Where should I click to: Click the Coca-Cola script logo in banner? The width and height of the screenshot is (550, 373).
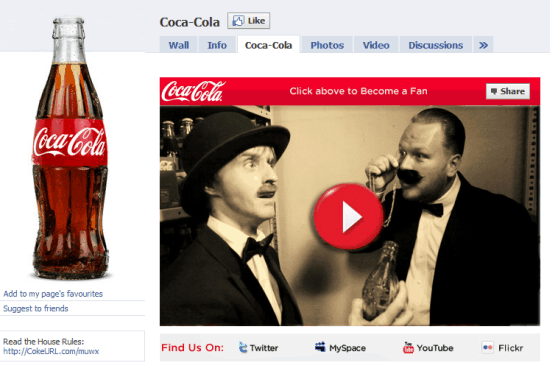point(193,91)
